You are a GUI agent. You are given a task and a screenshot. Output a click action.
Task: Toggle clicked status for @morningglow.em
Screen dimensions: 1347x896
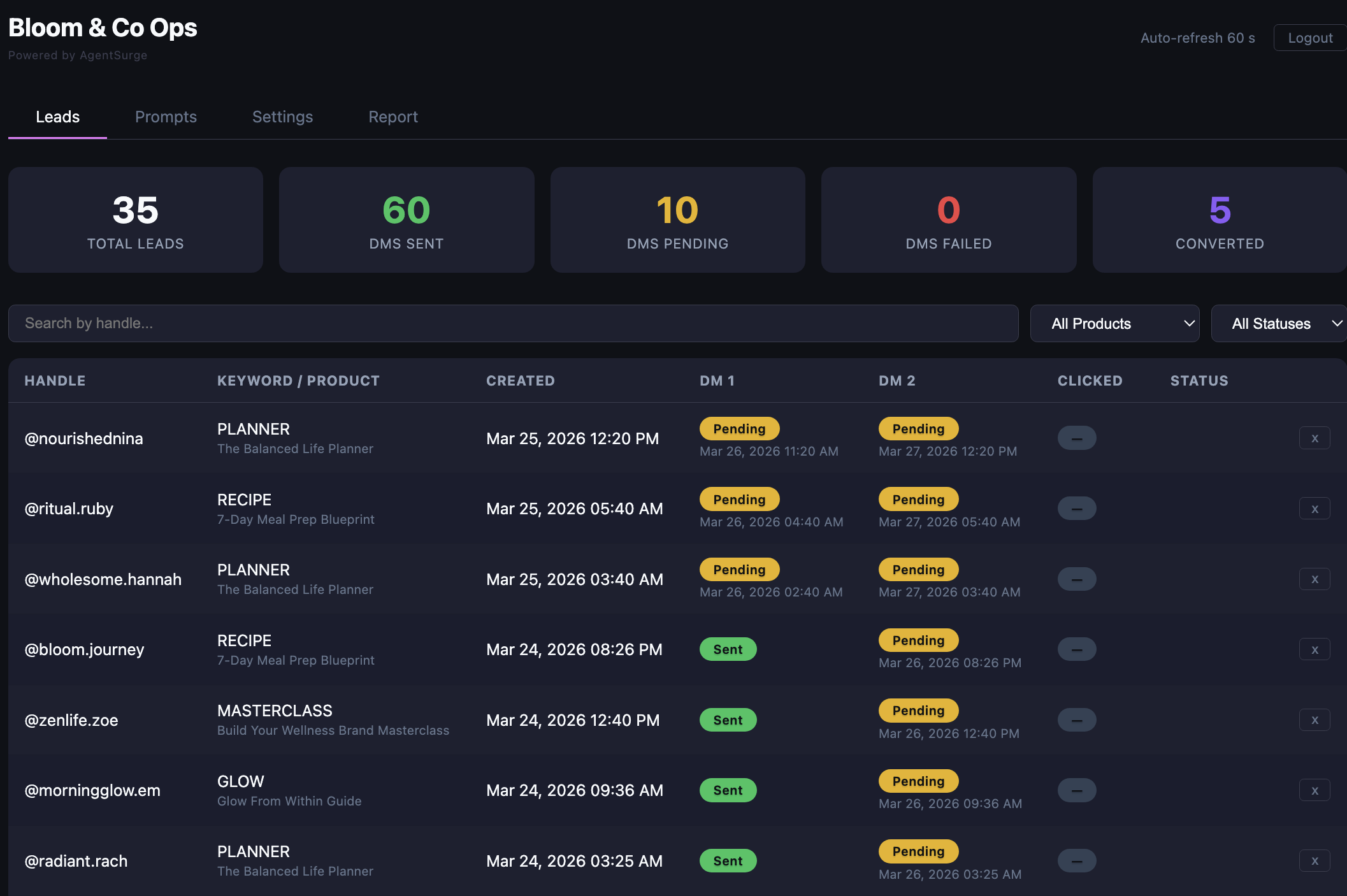1076,790
